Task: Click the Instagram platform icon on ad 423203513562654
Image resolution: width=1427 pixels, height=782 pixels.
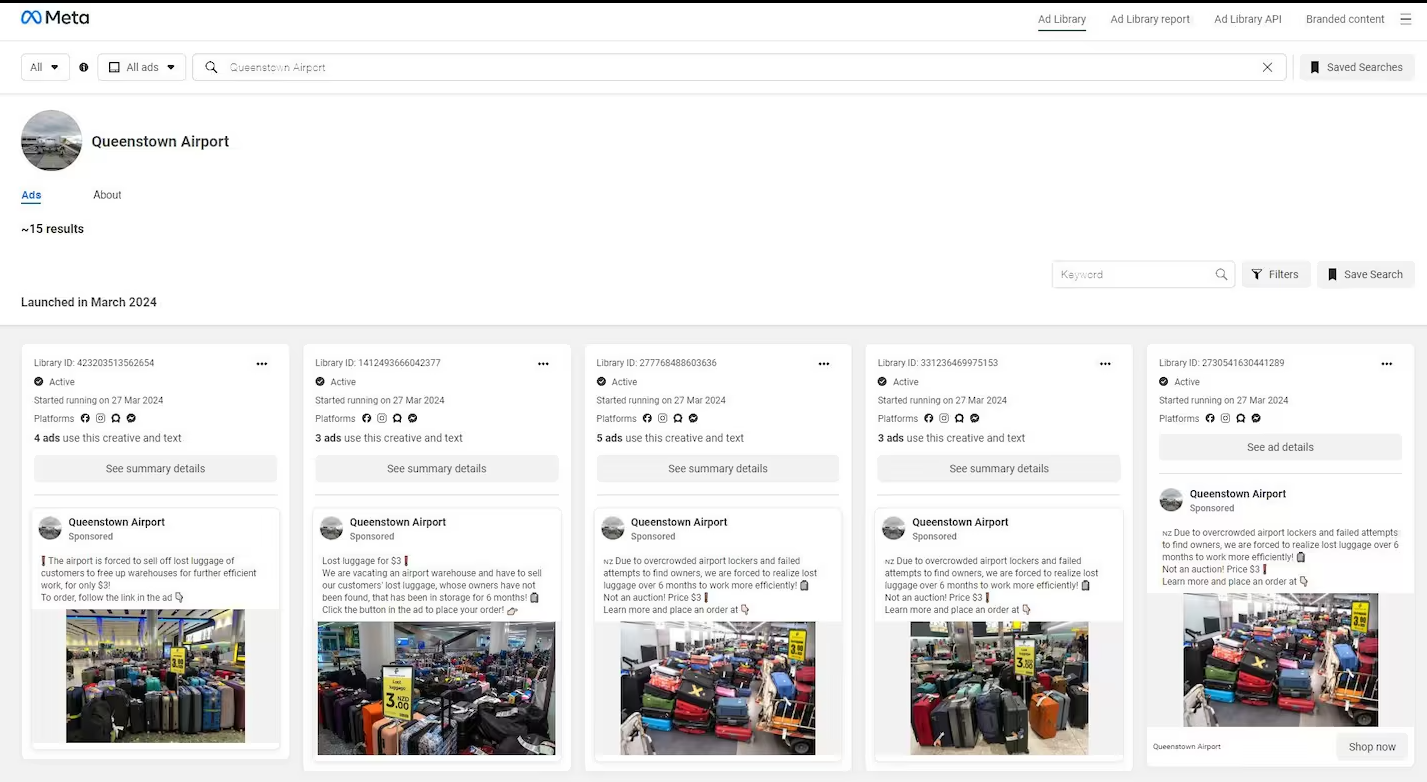Action: 100,418
